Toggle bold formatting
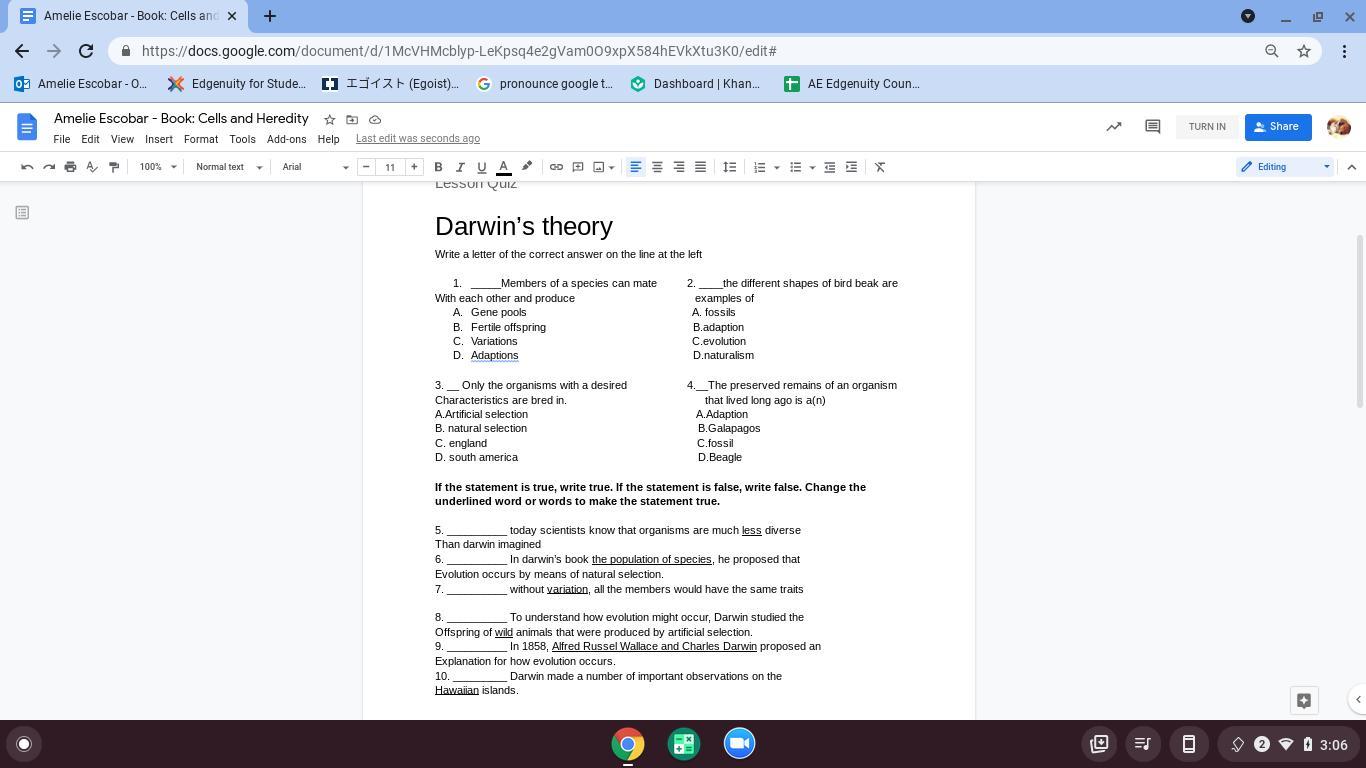The width and height of the screenshot is (1366, 768). pyautogui.click(x=438, y=167)
